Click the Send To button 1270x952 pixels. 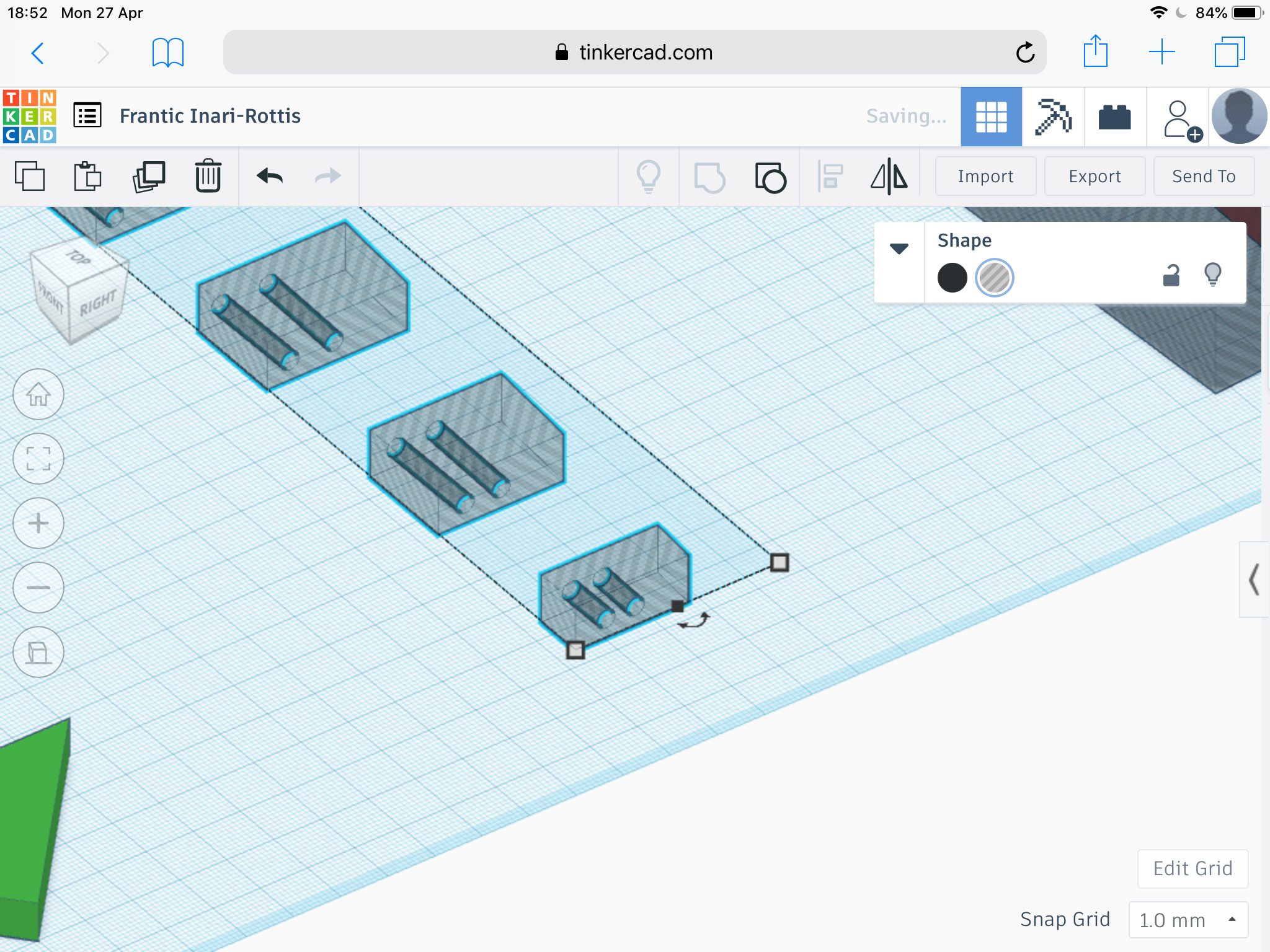1204,177
